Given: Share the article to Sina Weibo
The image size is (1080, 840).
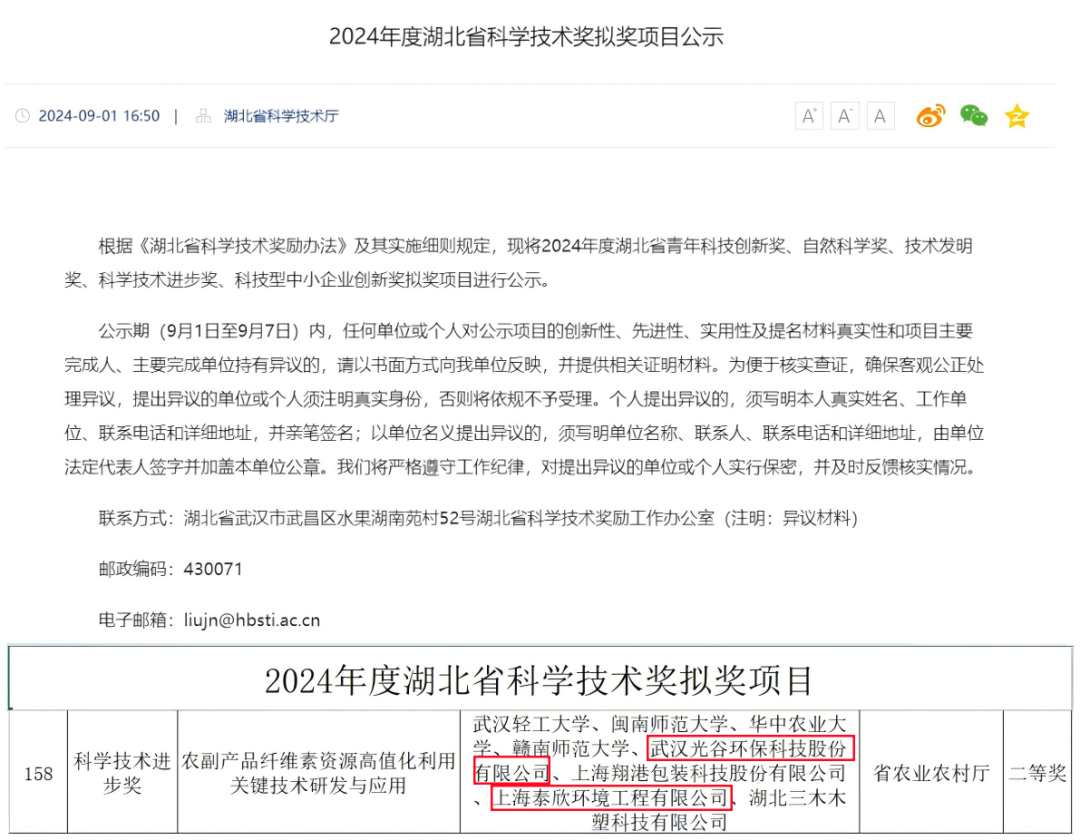Looking at the screenshot, I should [x=931, y=116].
